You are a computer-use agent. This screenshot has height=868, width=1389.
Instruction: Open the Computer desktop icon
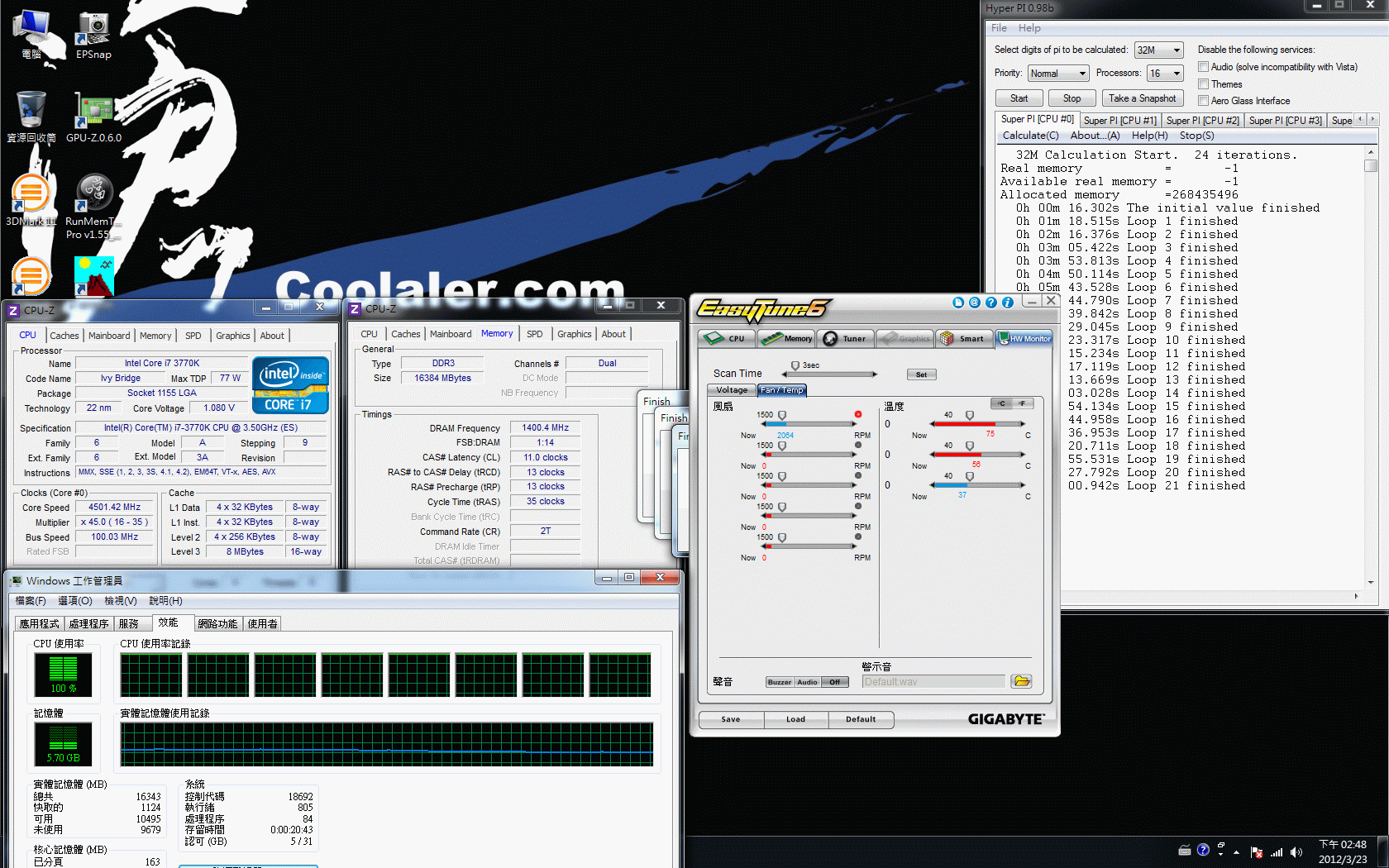(x=31, y=35)
